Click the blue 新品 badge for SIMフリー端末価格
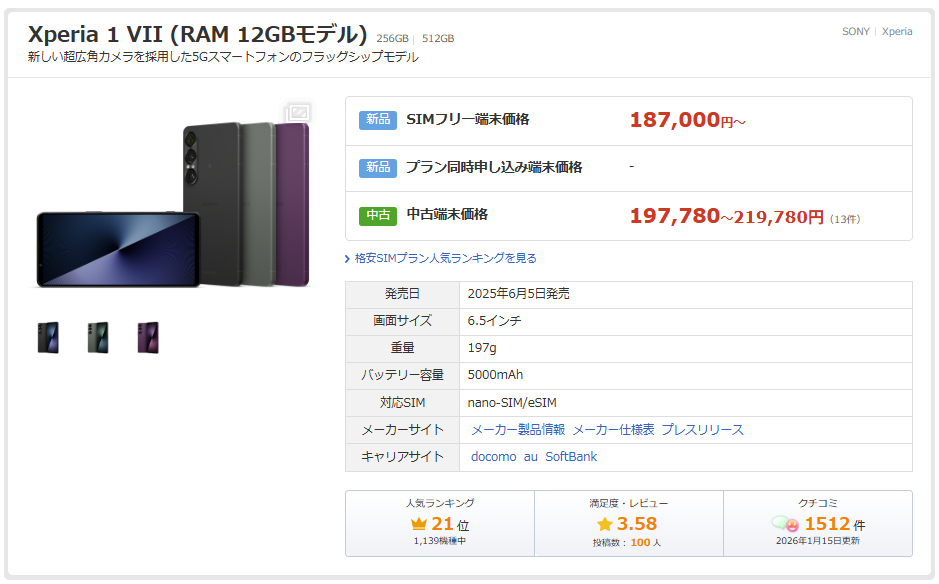Viewport: 939px width, 584px height. (x=378, y=120)
